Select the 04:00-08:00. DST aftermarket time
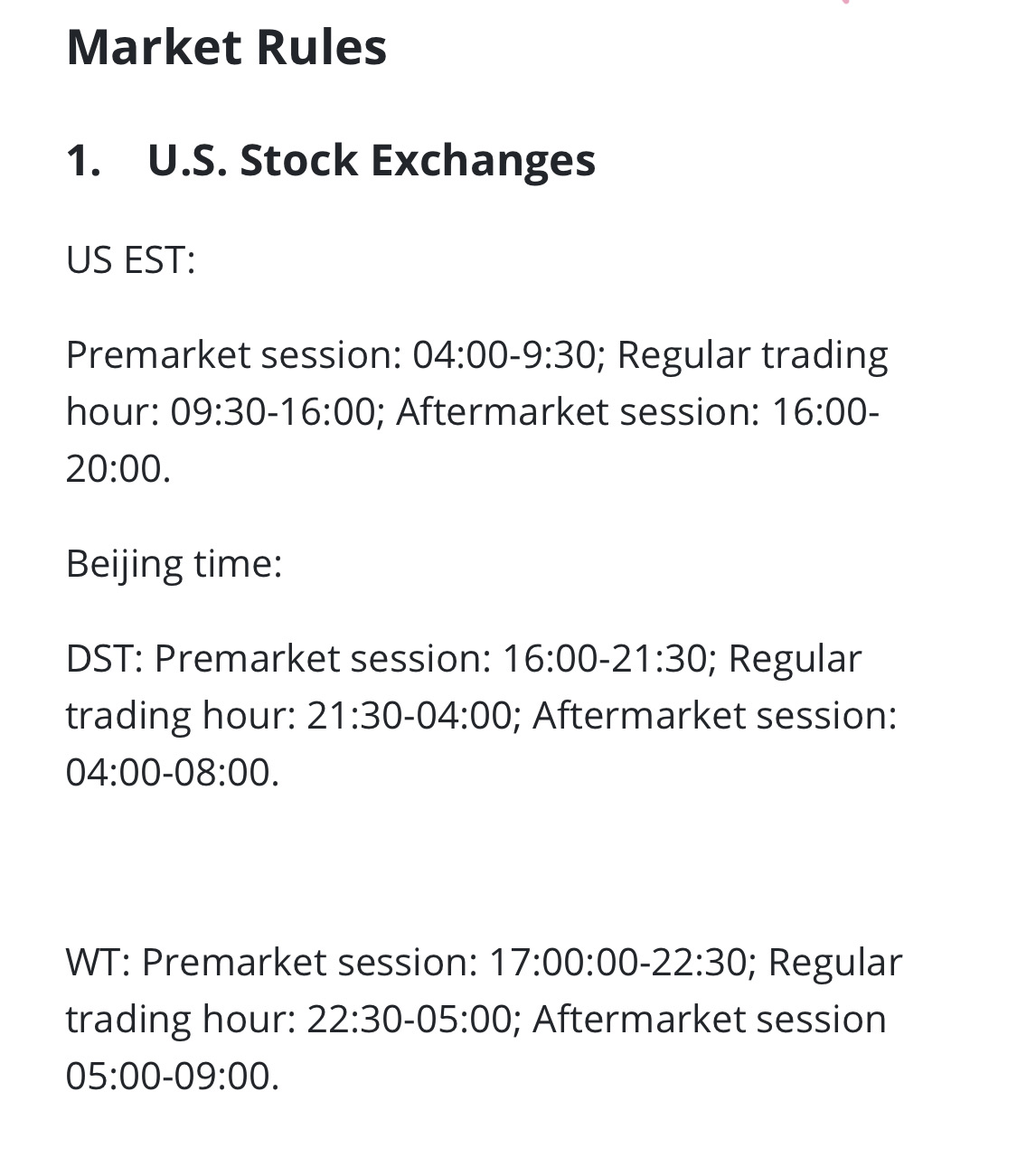1017x1176 pixels. click(173, 773)
